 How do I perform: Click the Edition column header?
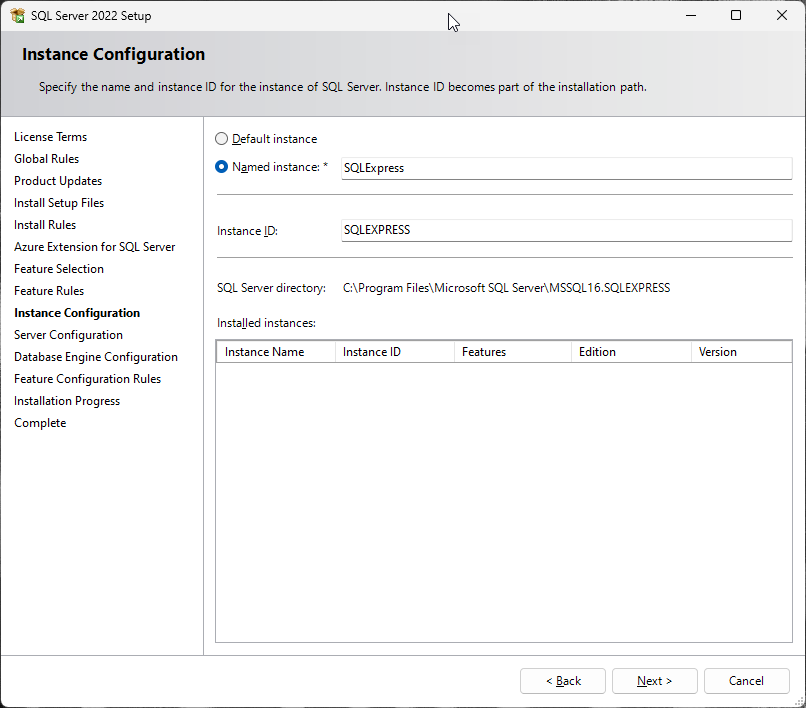630,352
